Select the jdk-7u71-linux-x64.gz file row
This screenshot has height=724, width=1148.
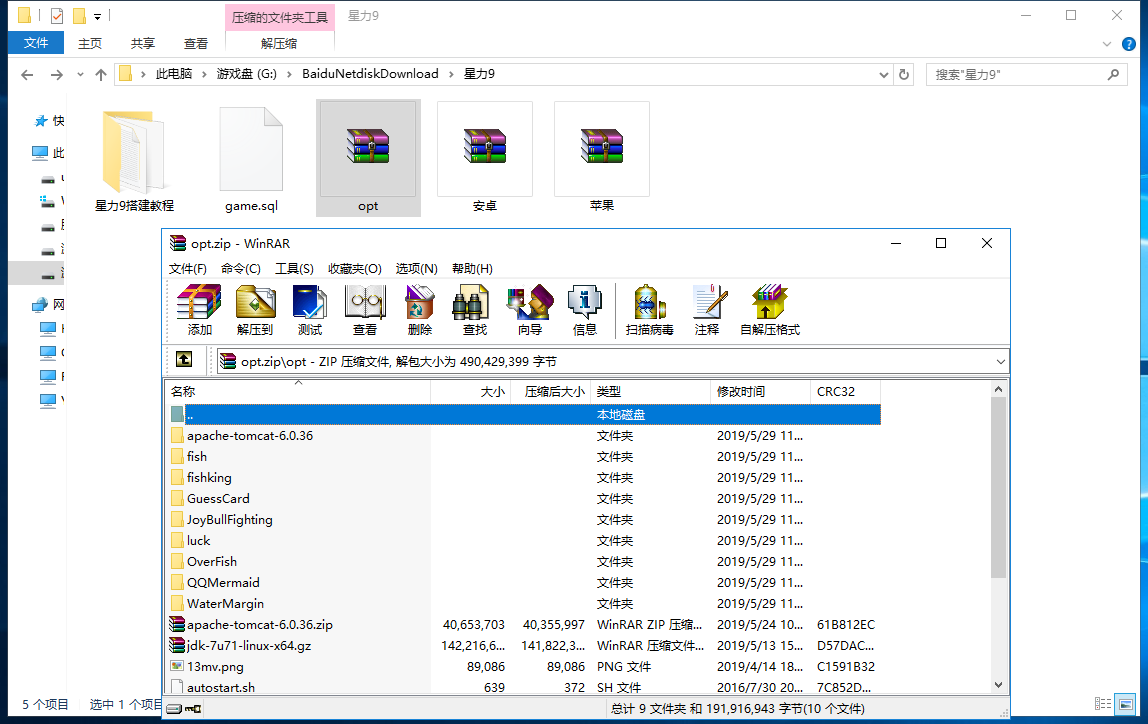pyautogui.click(x=524, y=646)
